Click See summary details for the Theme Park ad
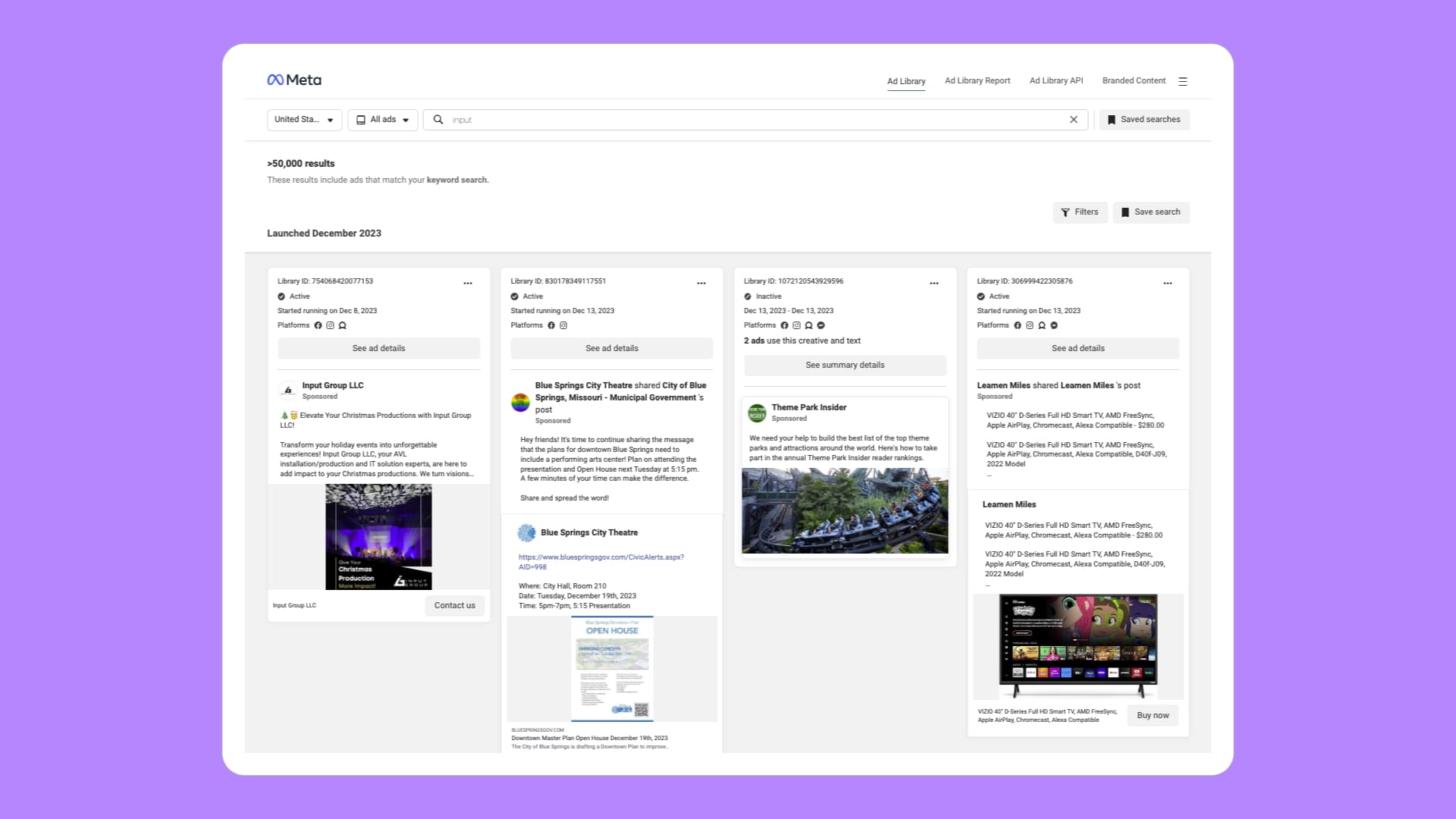Screen dimensions: 1456x819 click(x=844, y=365)
